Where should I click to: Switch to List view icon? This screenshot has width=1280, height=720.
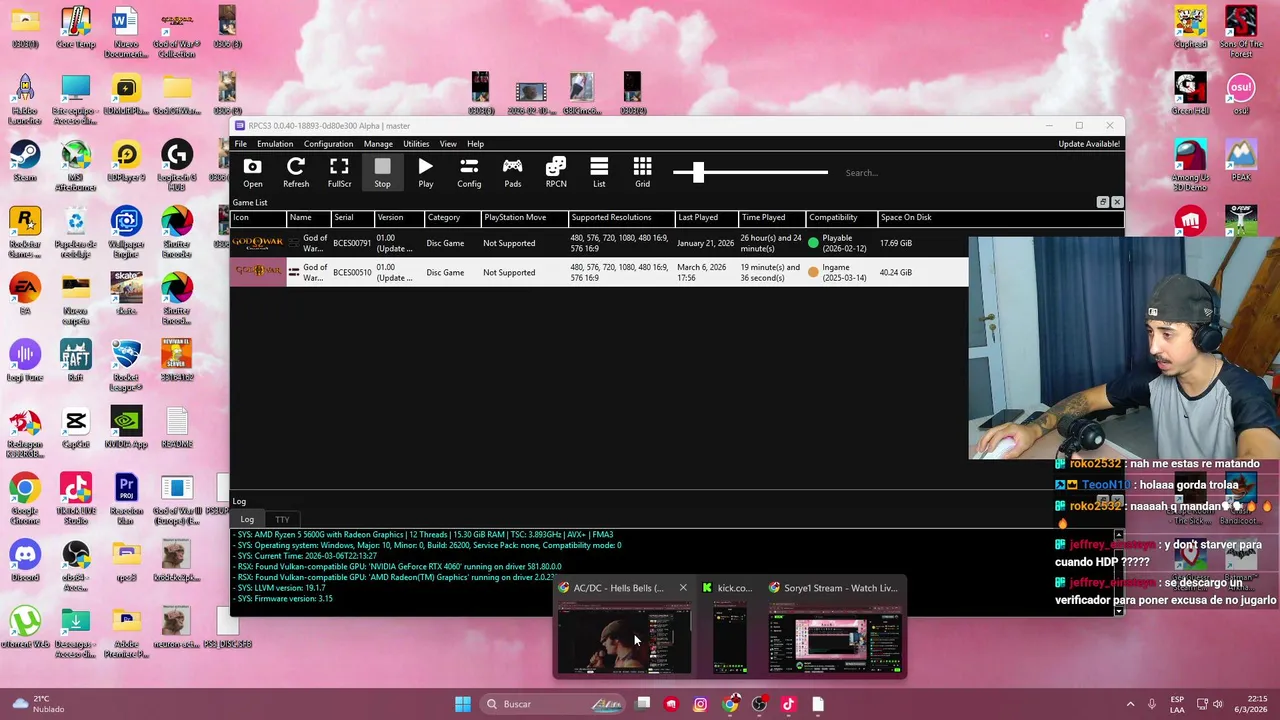click(599, 172)
